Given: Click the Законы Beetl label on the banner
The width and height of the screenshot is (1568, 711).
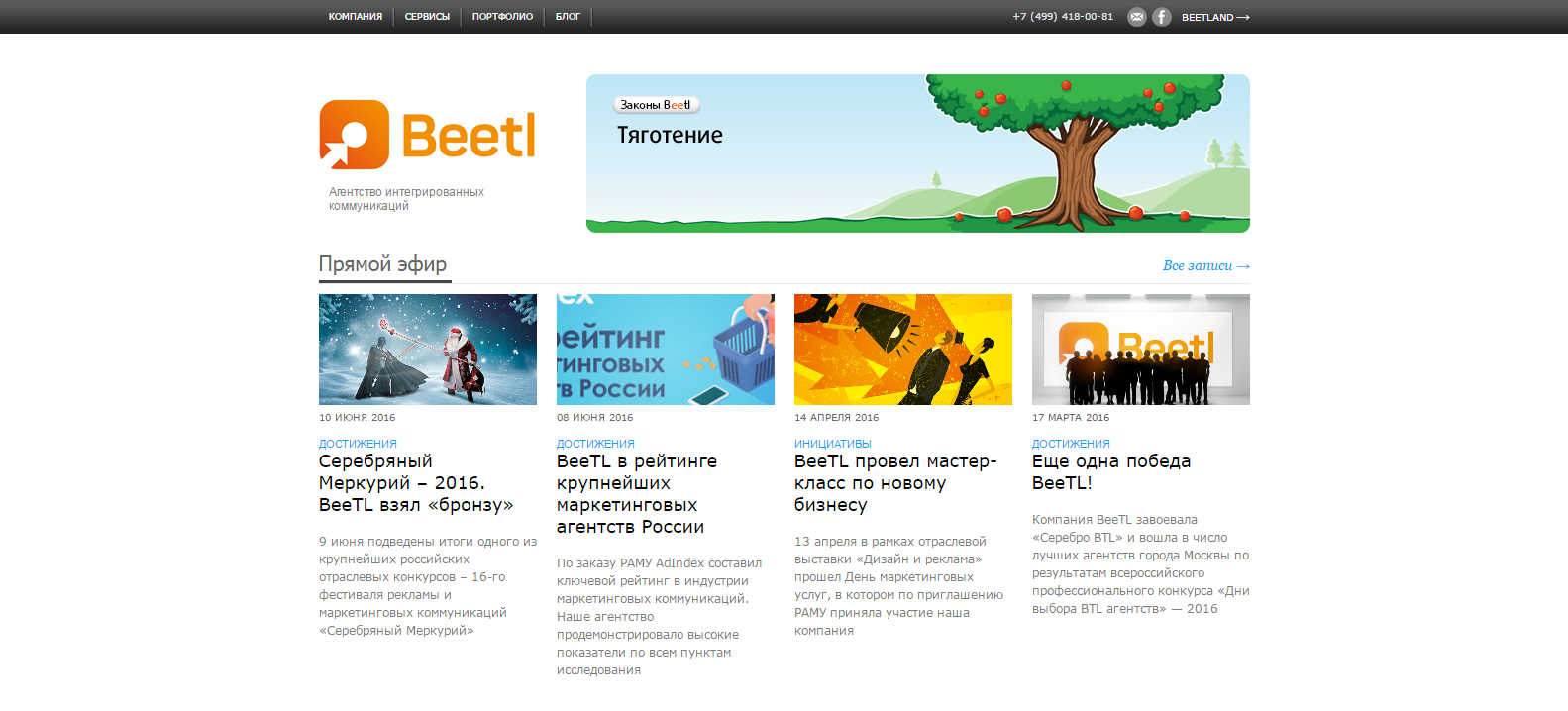Looking at the screenshot, I should click(x=656, y=104).
